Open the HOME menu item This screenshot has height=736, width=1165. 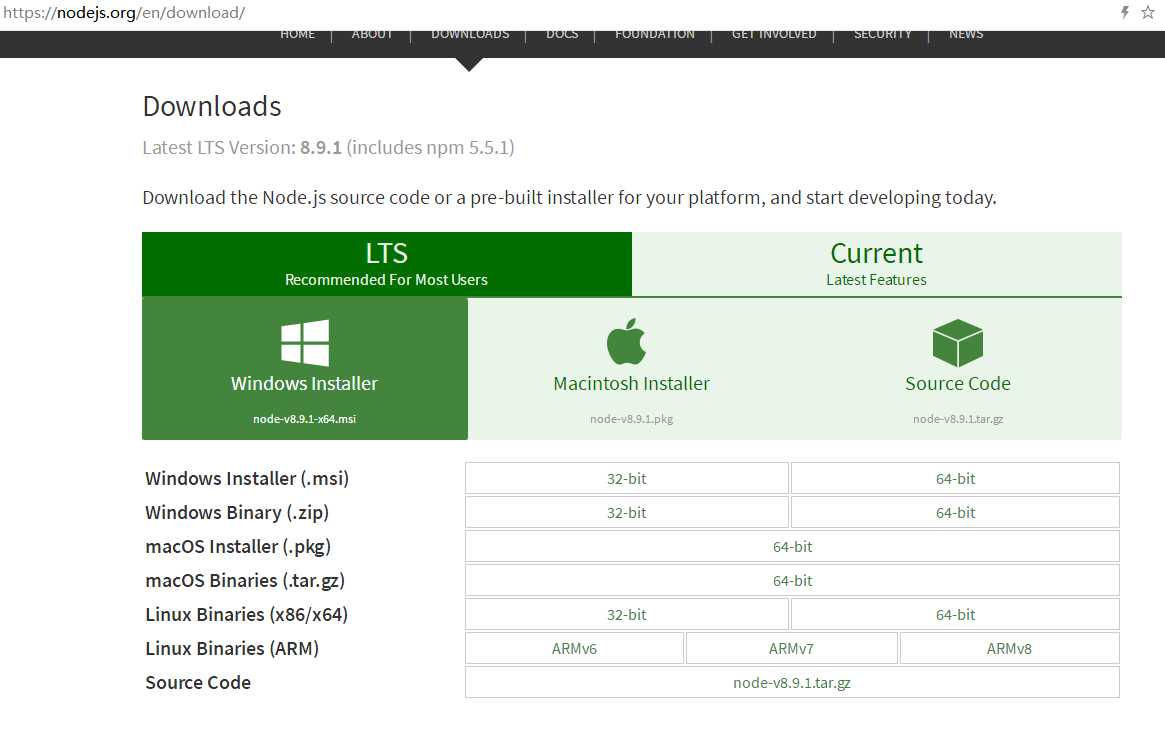[x=297, y=34]
